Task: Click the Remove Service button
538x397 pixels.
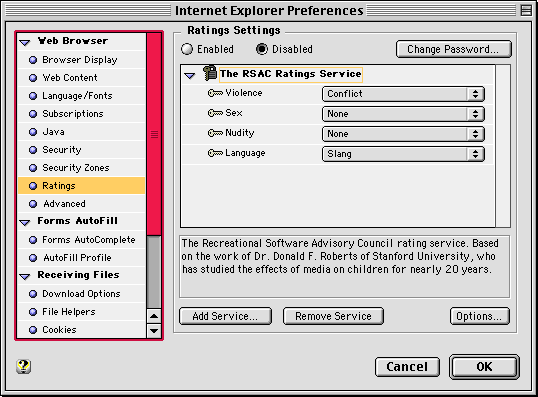Action: (333, 316)
